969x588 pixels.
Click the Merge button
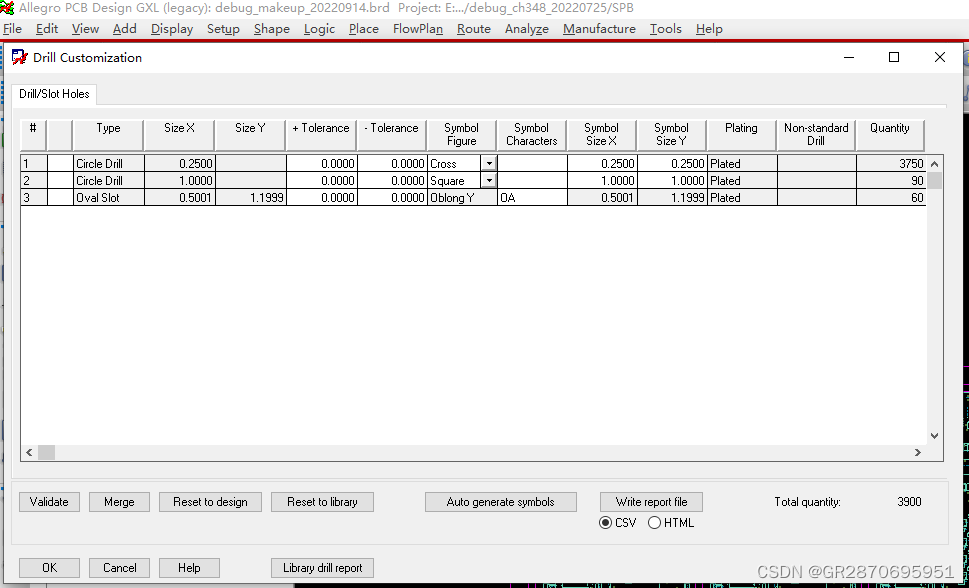119,502
